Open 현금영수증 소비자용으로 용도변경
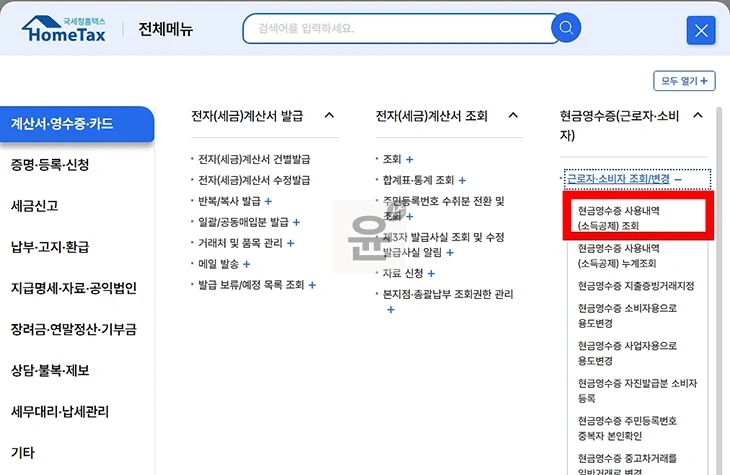 [x=627, y=316]
